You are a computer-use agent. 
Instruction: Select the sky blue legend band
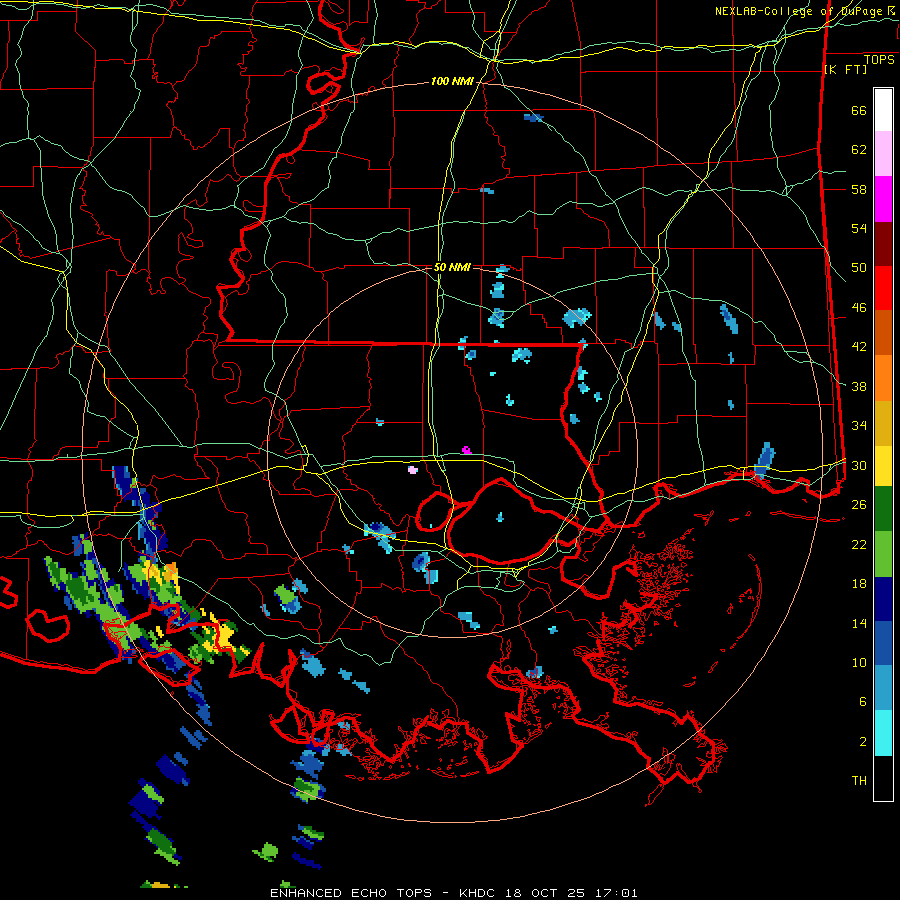coord(883,688)
